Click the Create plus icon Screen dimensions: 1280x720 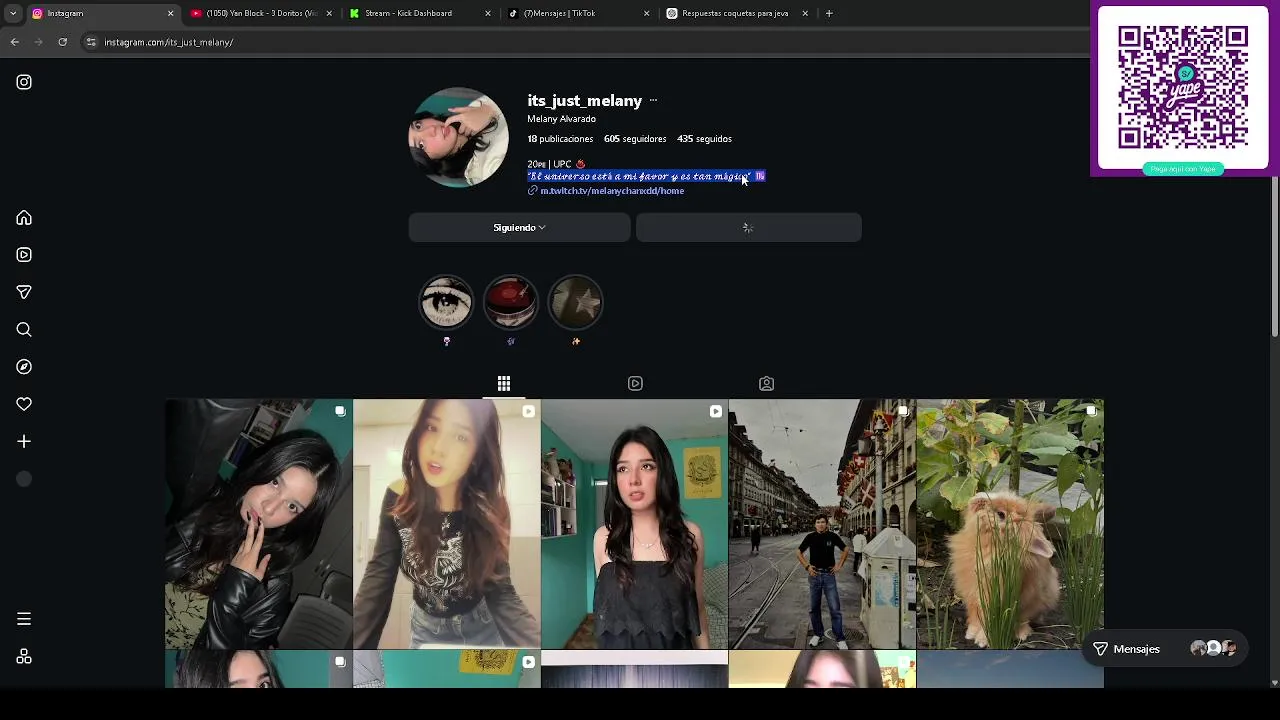[24, 441]
